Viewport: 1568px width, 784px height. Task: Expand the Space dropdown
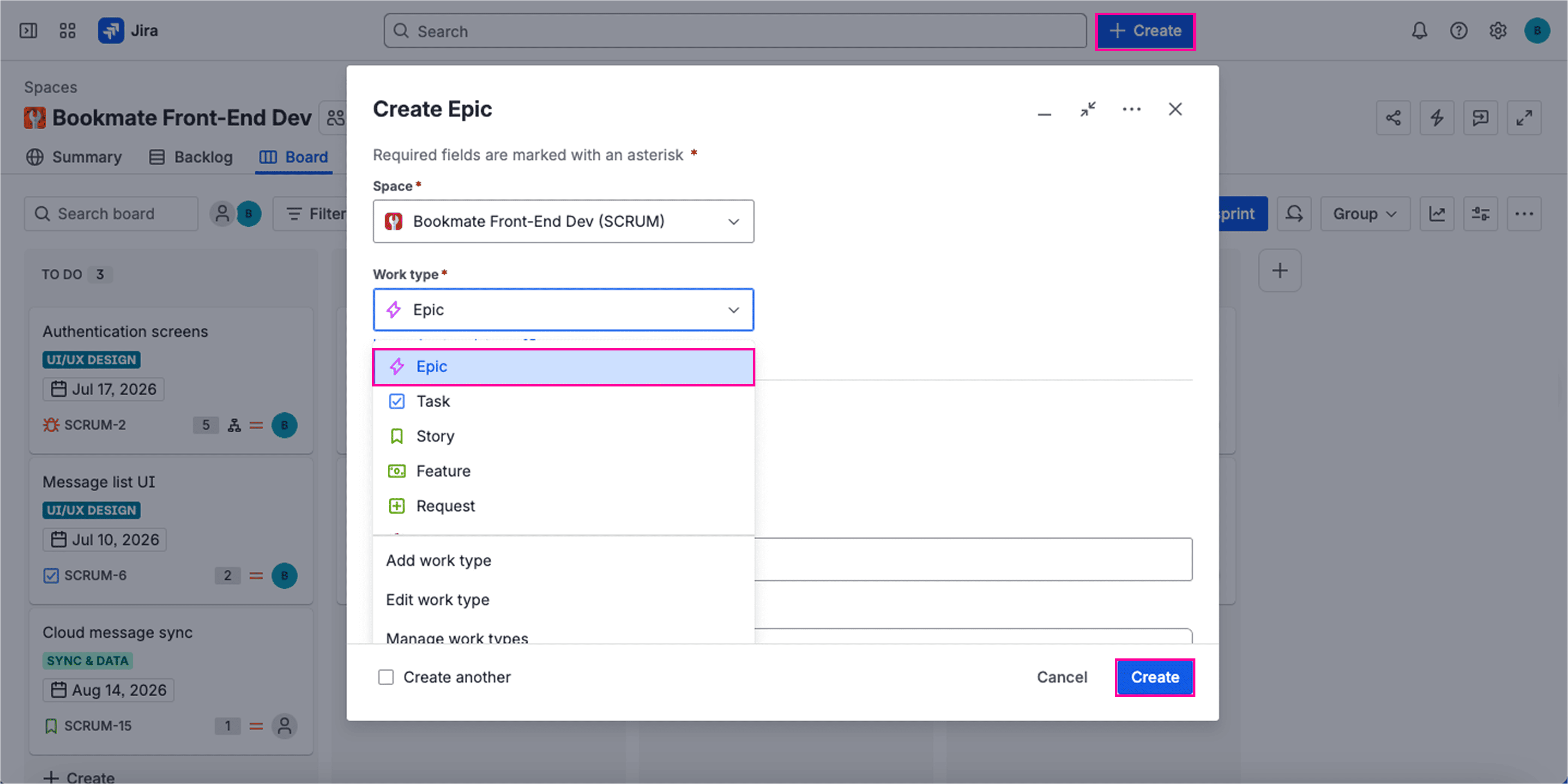(563, 221)
